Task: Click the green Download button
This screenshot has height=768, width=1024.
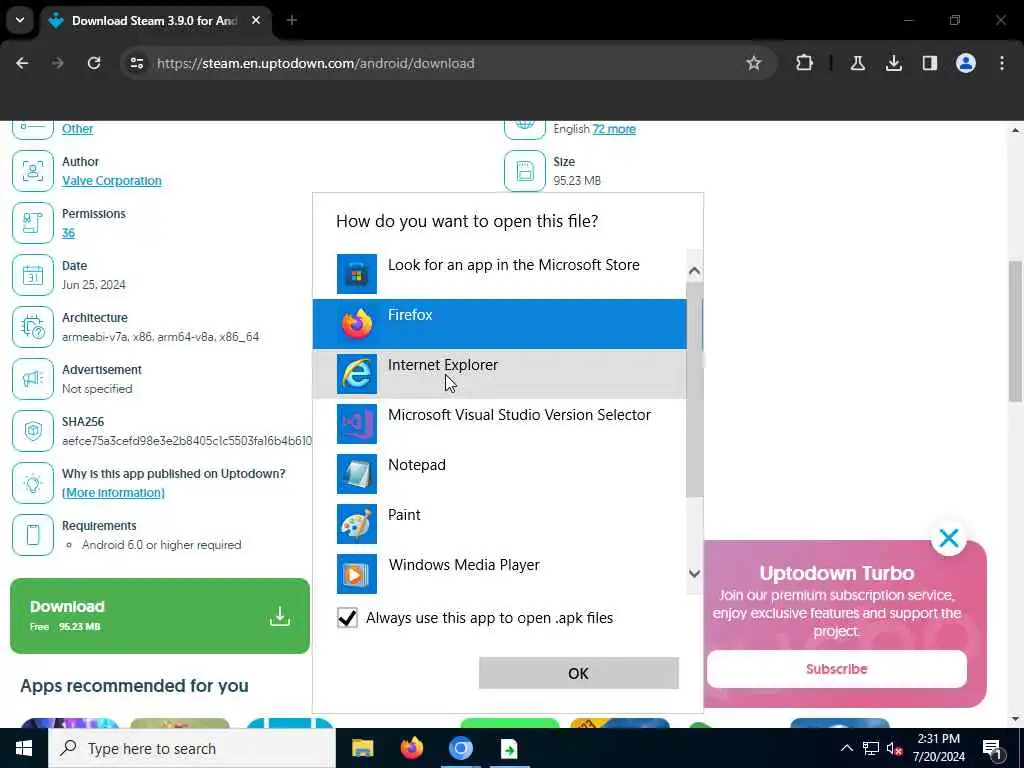Action: pyautogui.click(x=160, y=615)
